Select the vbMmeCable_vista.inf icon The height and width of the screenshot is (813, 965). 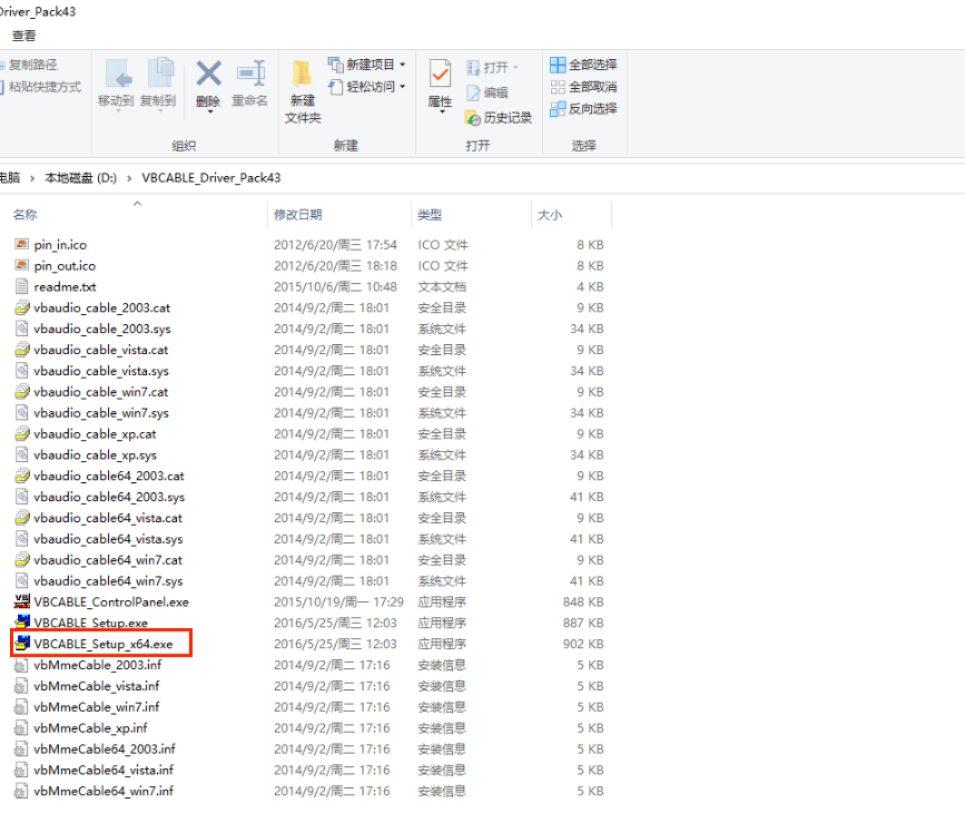pyautogui.click(x=22, y=686)
